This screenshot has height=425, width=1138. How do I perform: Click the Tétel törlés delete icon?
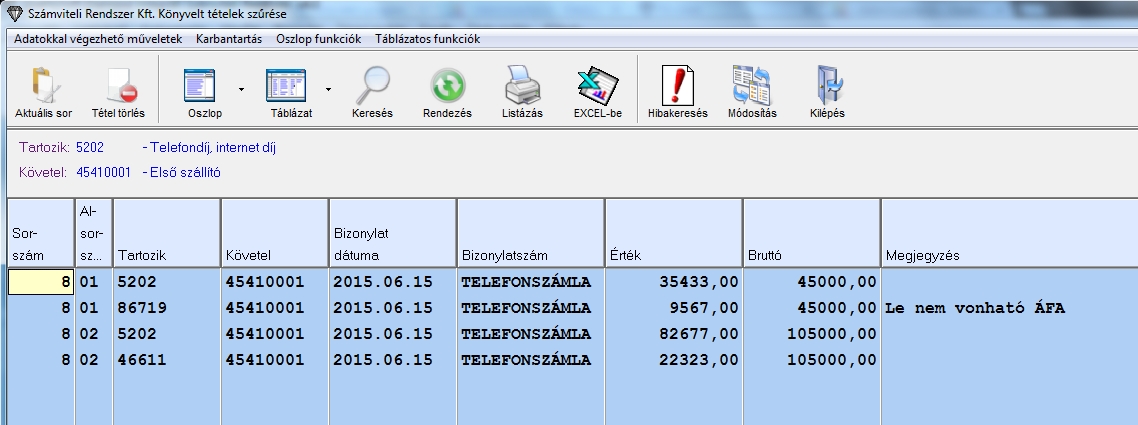[118, 86]
